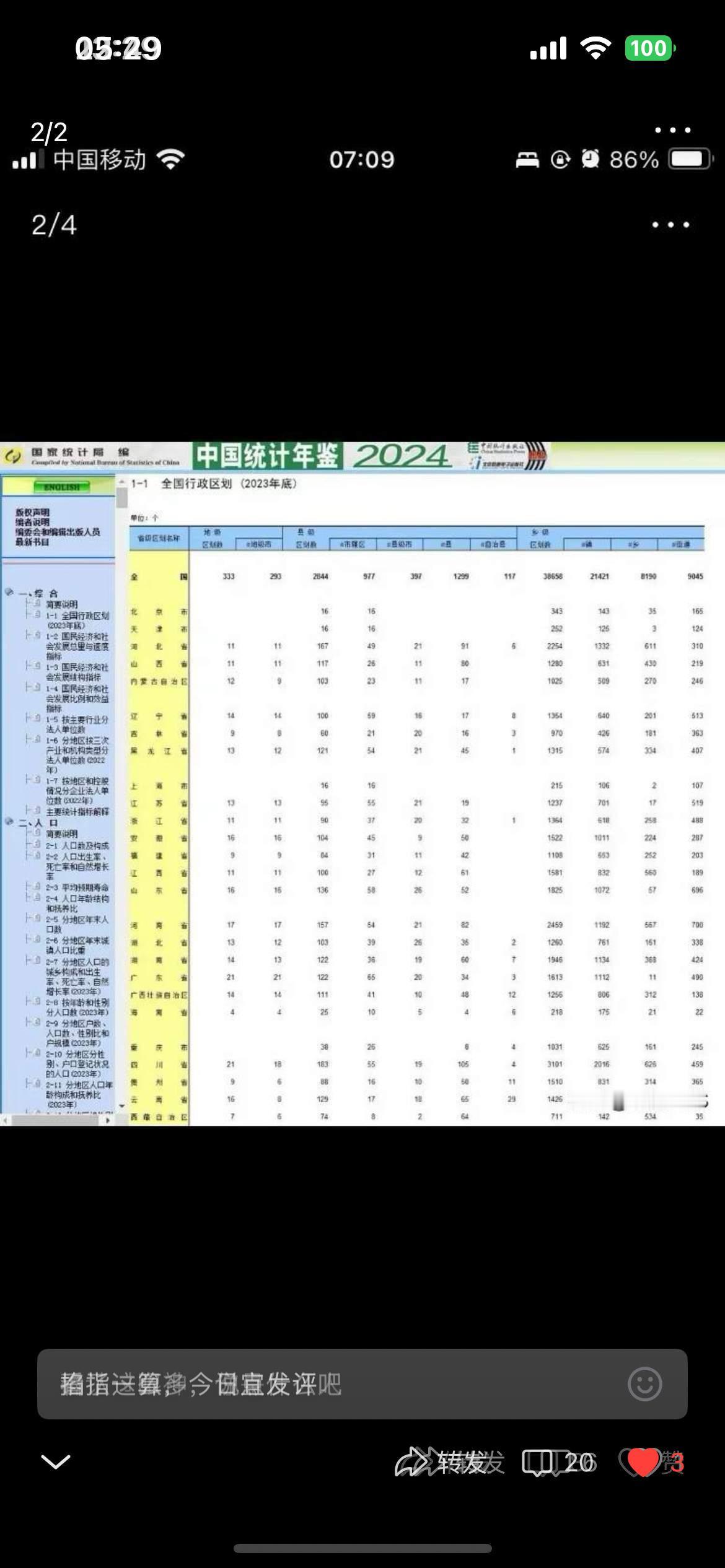Open the comments with 20 count
Image resolution: width=725 pixels, height=1568 pixels.
[558, 1463]
